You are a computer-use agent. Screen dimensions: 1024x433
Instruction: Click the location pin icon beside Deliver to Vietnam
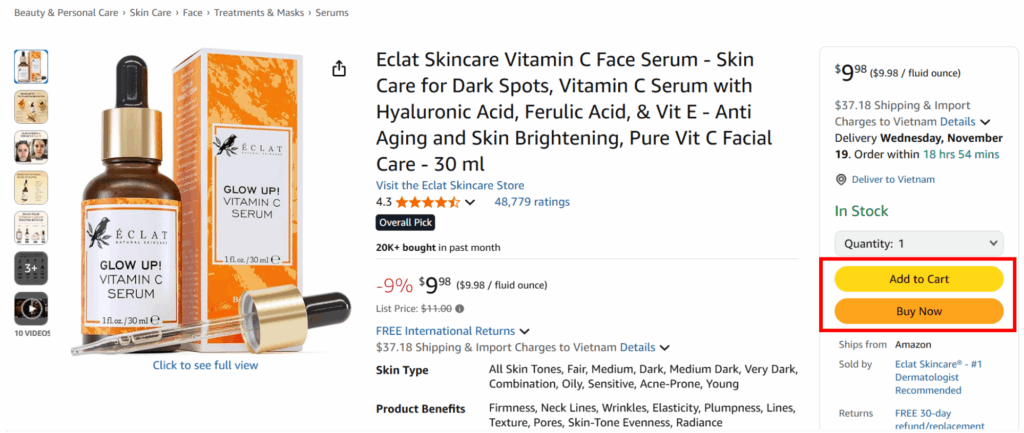(841, 180)
